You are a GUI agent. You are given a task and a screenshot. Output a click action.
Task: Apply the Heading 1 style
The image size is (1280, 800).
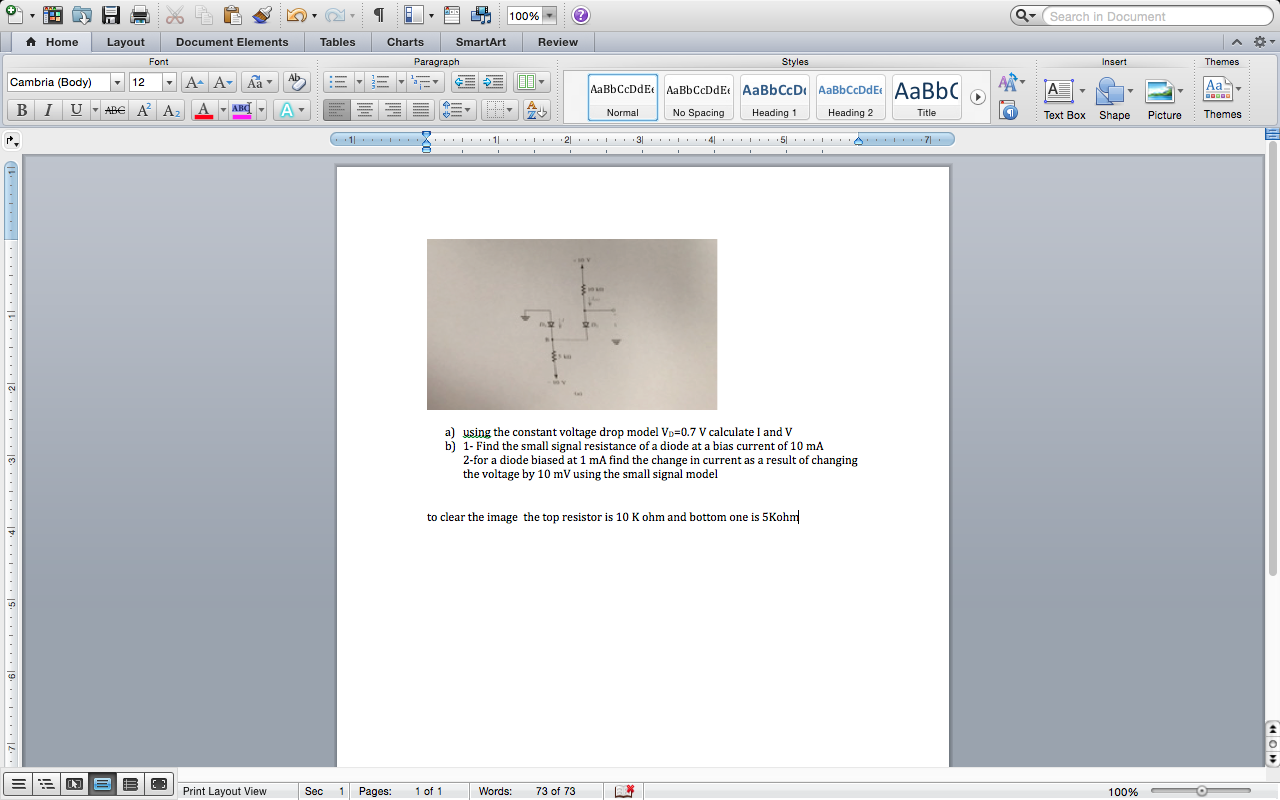point(774,97)
